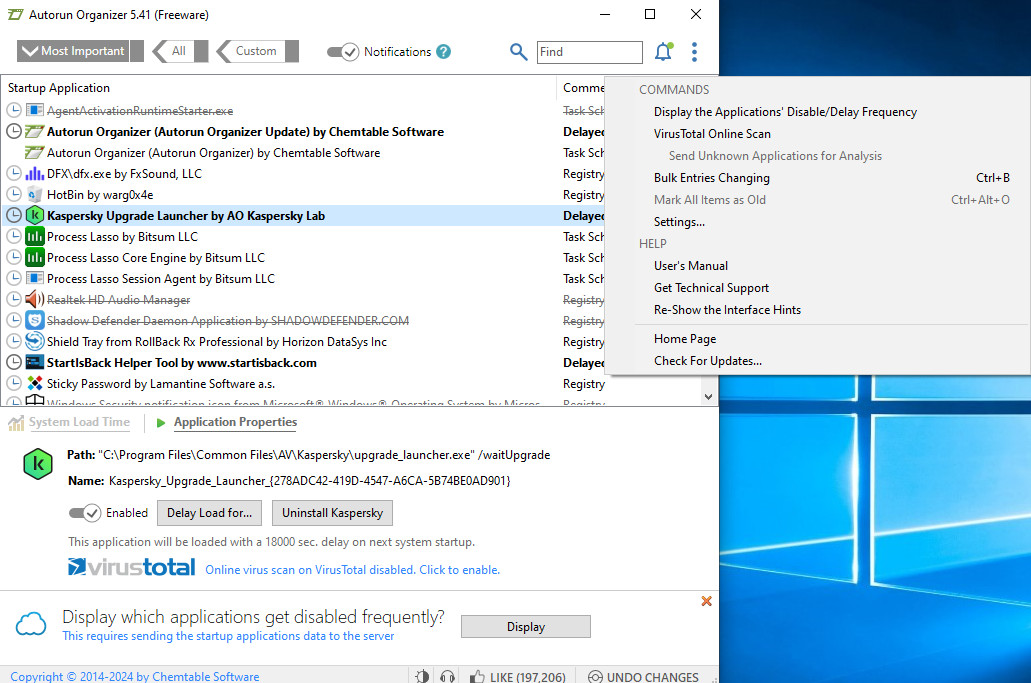This screenshot has height=683, width=1031.
Task: Click the Display button in the banner
Action: point(525,626)
